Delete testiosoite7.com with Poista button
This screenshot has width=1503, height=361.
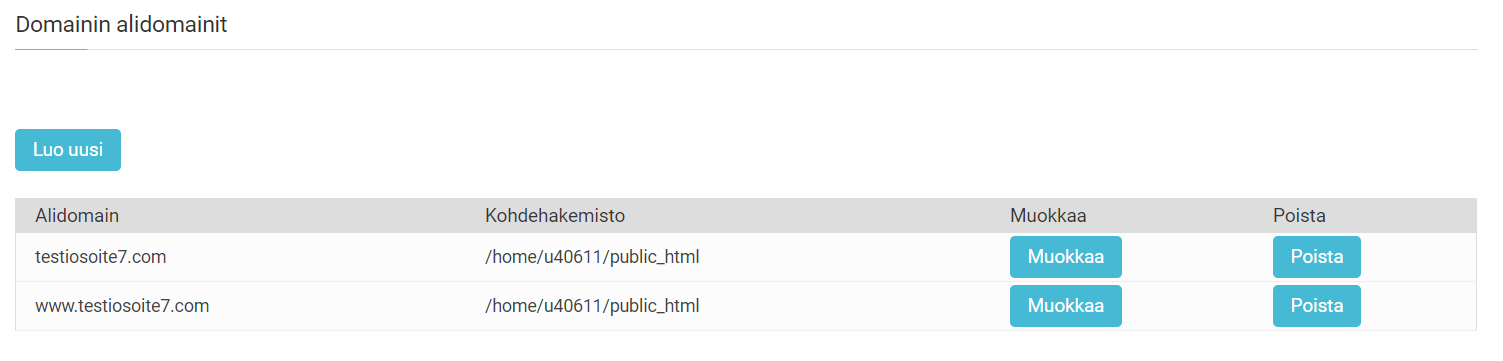click(1317, 257)
